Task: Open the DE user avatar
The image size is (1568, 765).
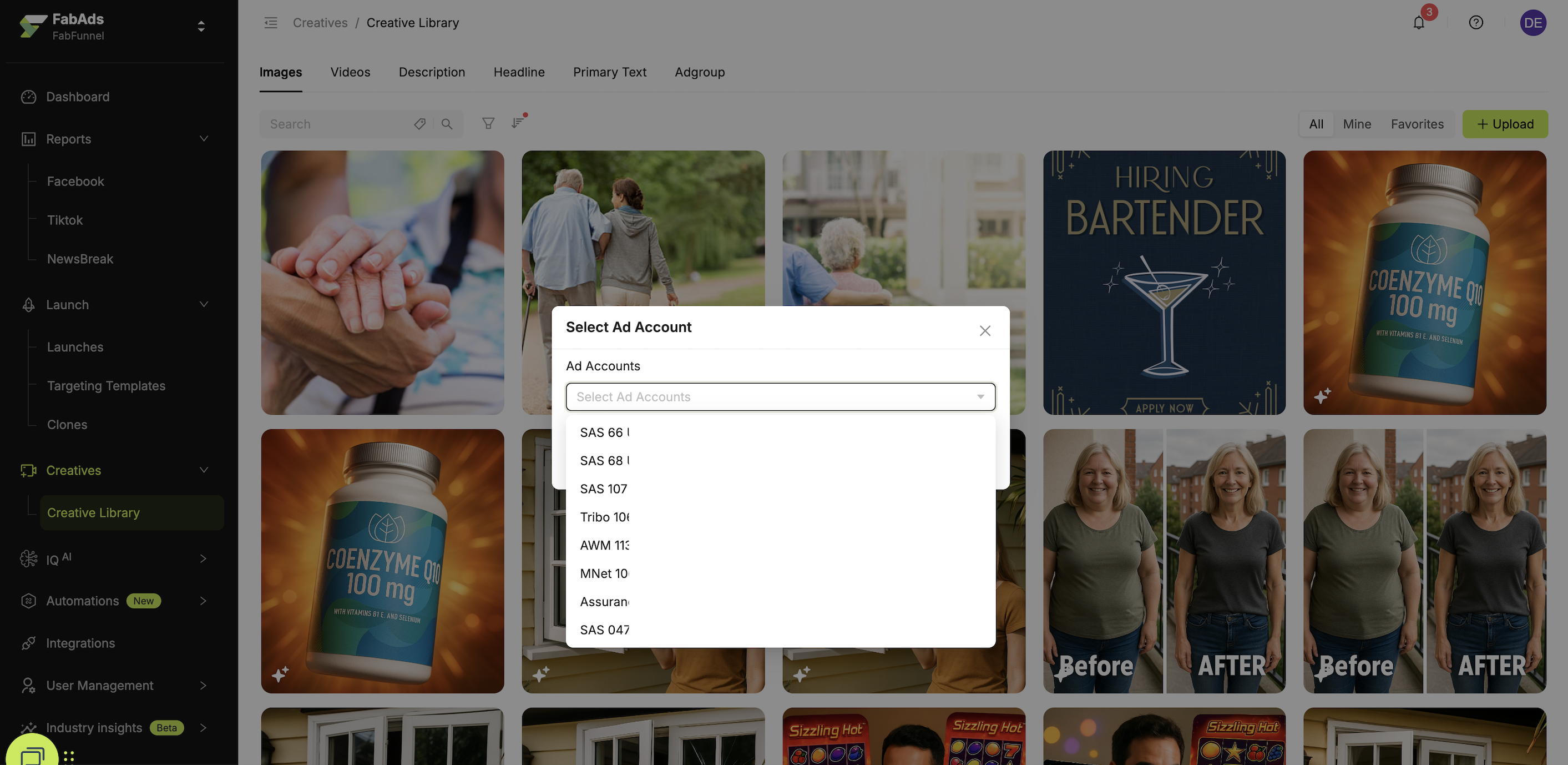Action: coord(1532,23)
